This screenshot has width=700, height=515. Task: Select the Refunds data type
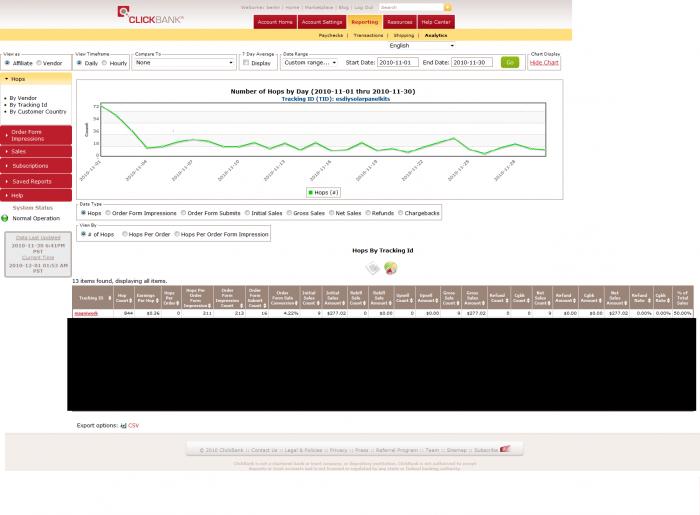coord(368,213)
